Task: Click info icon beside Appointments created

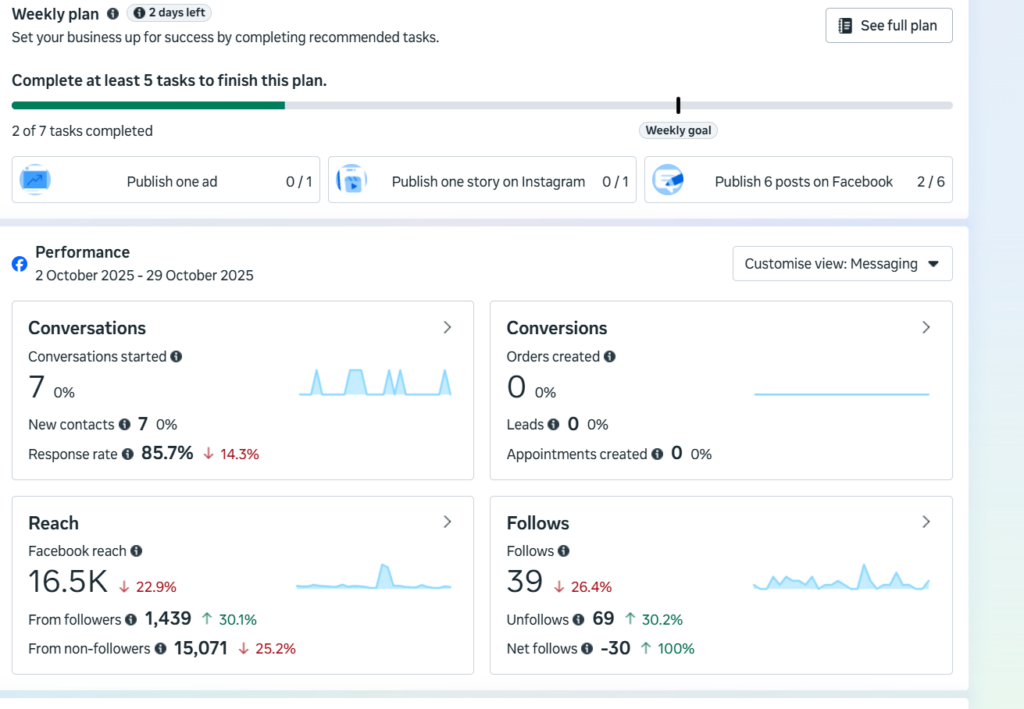Action: [658, 454]
